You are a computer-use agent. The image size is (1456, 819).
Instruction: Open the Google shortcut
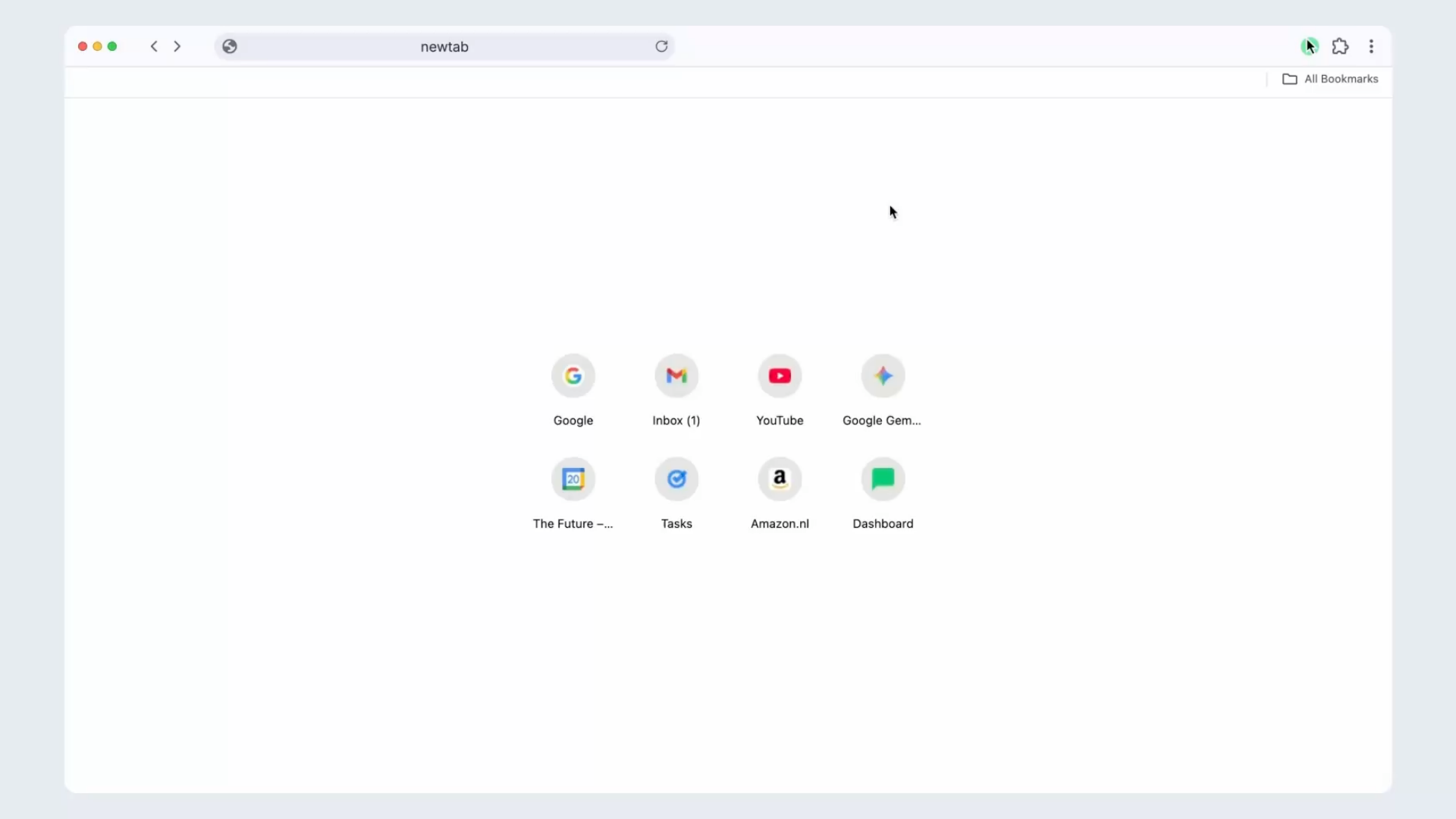pyautogui.click(x=573, y=376)
